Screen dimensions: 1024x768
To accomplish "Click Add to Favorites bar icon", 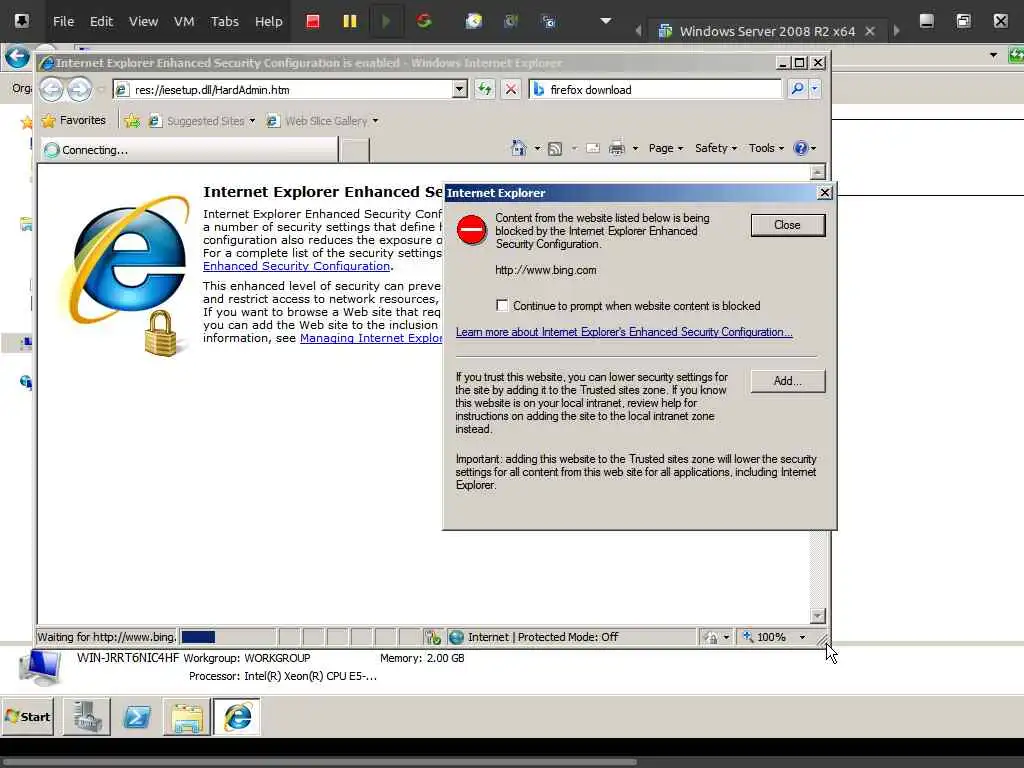I will 132,121.
